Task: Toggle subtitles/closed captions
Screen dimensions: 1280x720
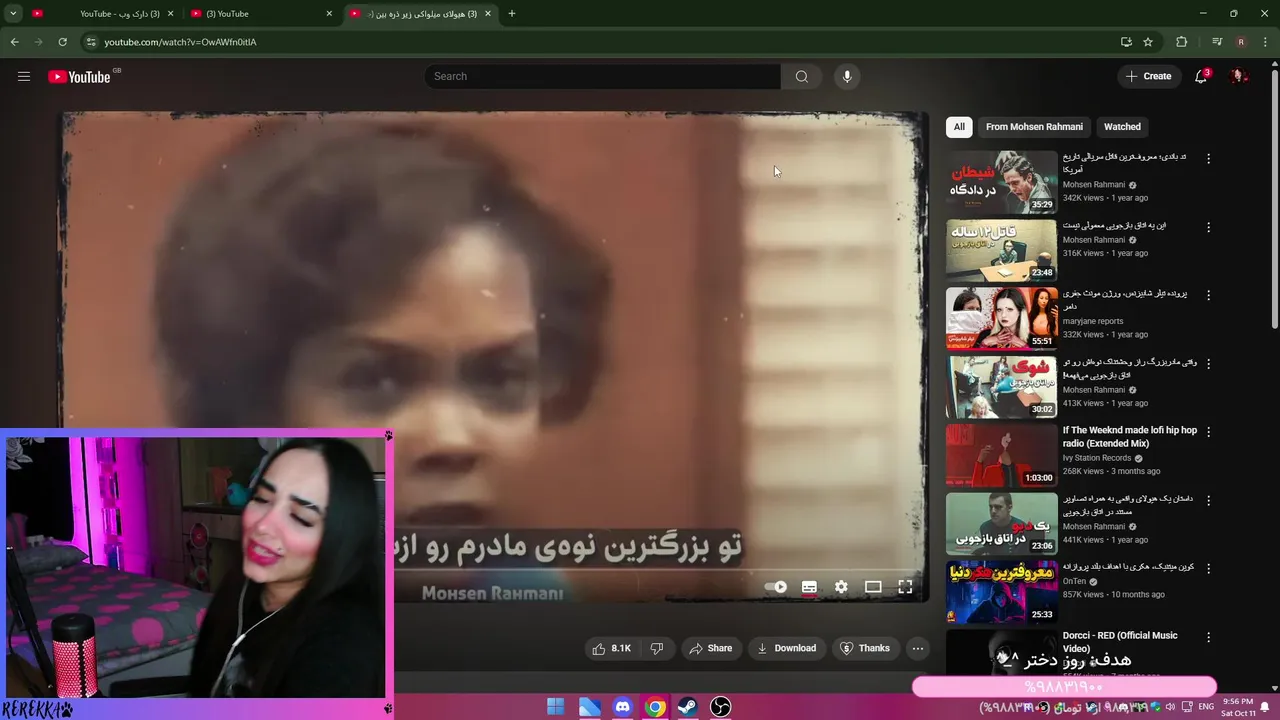Action: pyautogui.click(x=809, y=587)
